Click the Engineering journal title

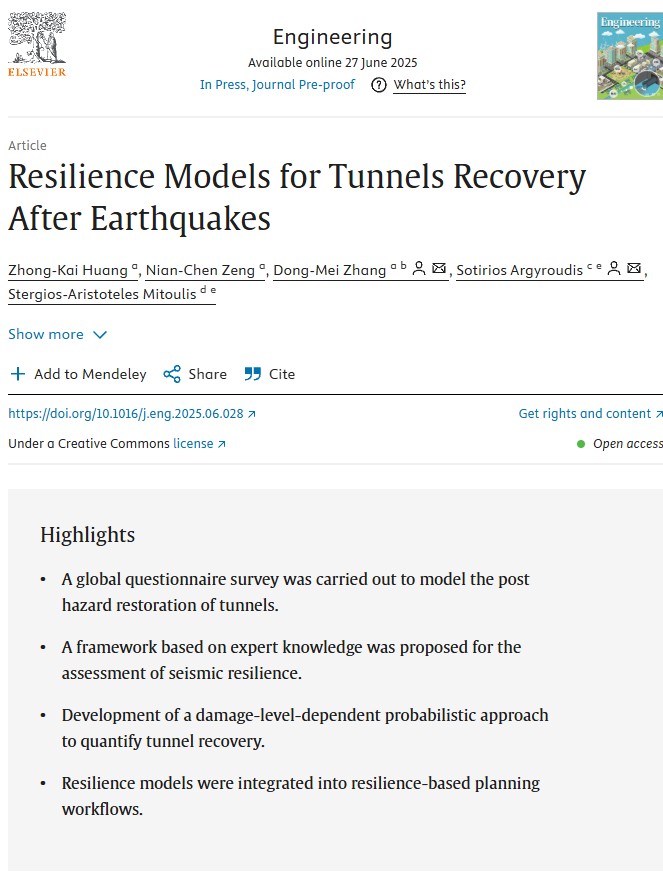pyautogui.click(x=333, y=38)
